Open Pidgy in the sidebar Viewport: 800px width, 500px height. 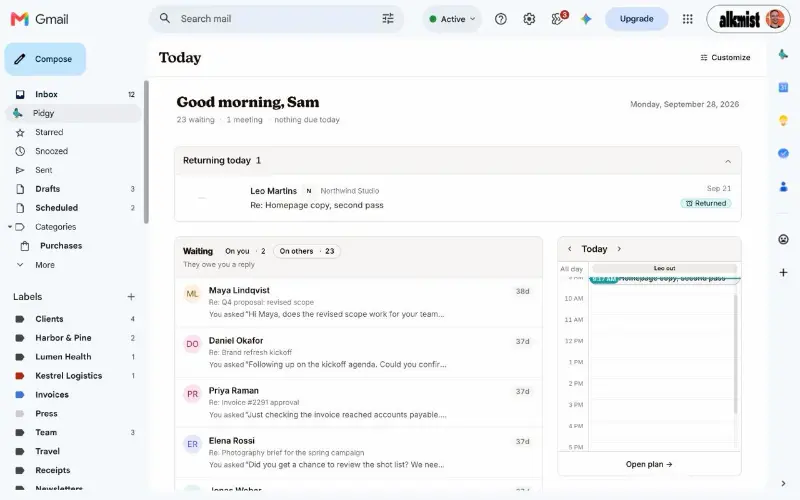[74, 113]
